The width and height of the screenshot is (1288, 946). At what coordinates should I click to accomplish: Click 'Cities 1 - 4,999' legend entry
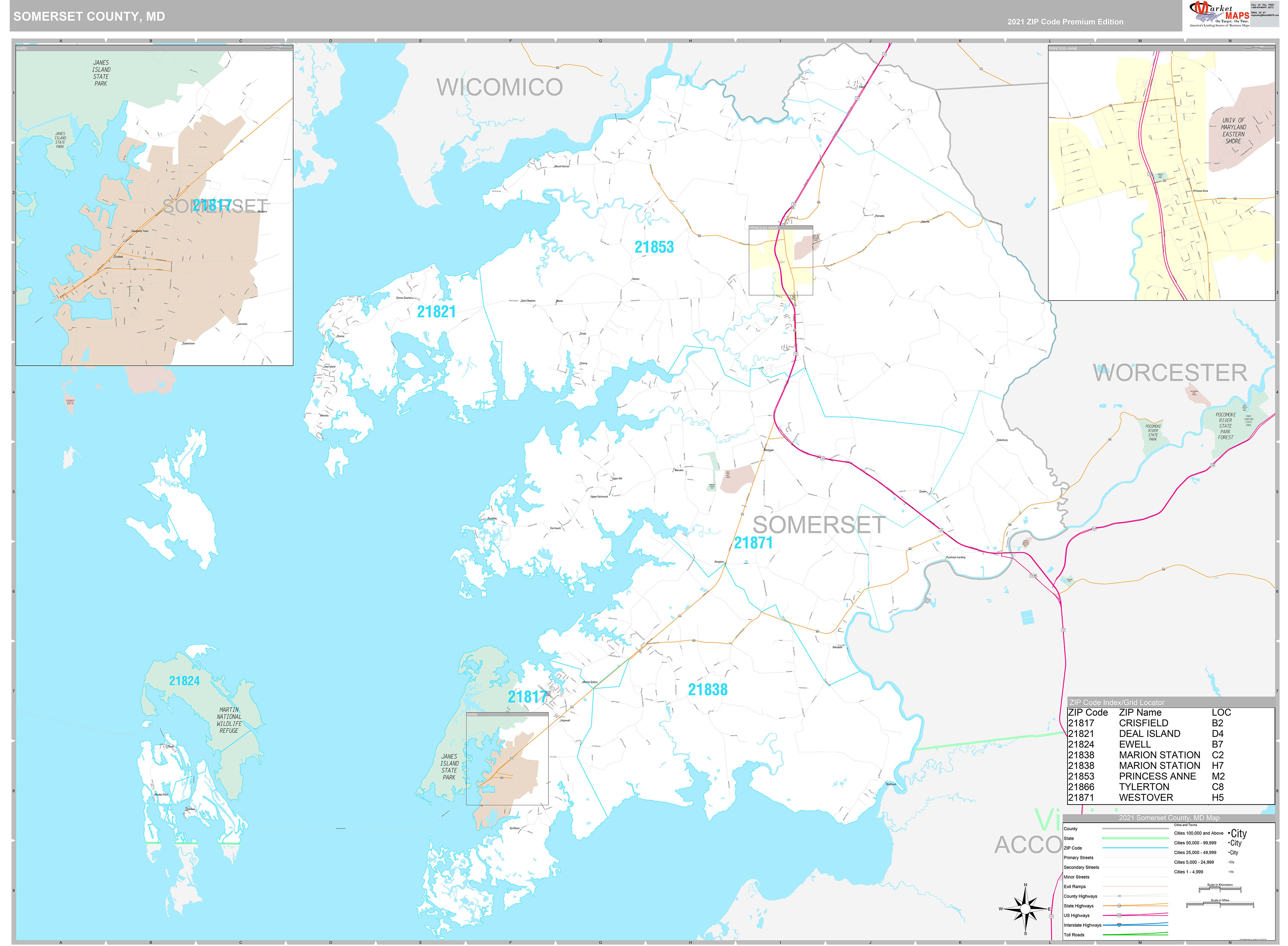coord(1188,872)
